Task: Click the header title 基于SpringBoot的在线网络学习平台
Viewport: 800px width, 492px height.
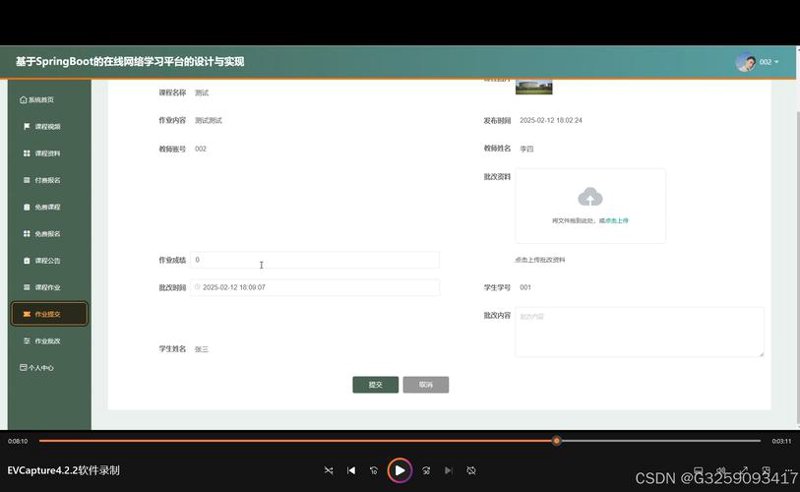Action: pos(130,62)
